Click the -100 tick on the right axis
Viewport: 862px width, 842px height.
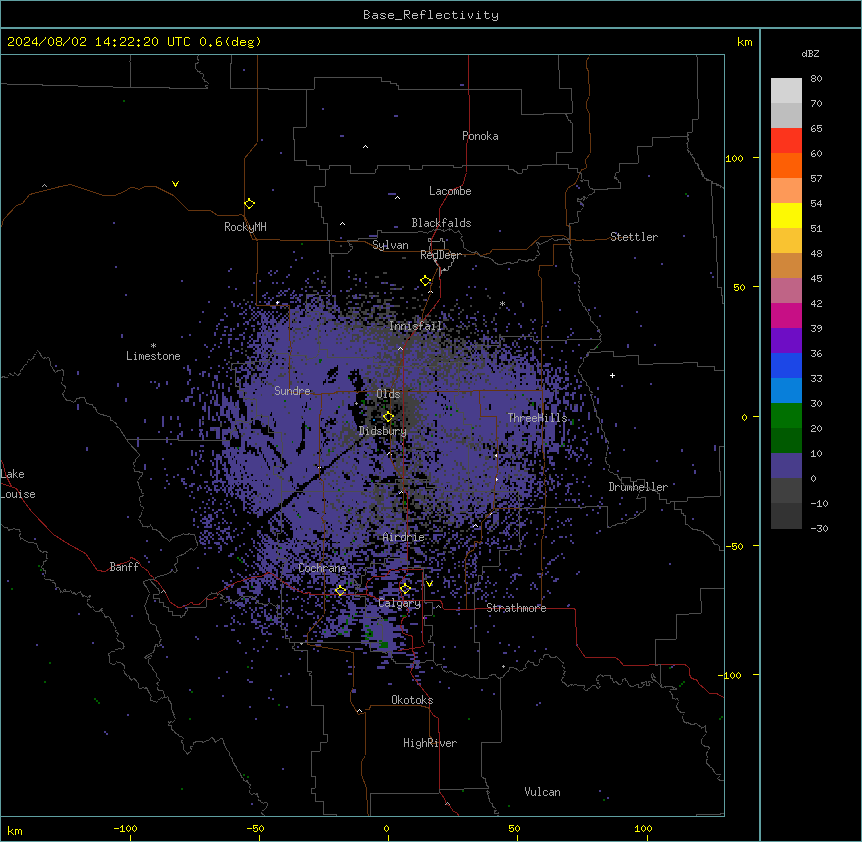[731, 675]
